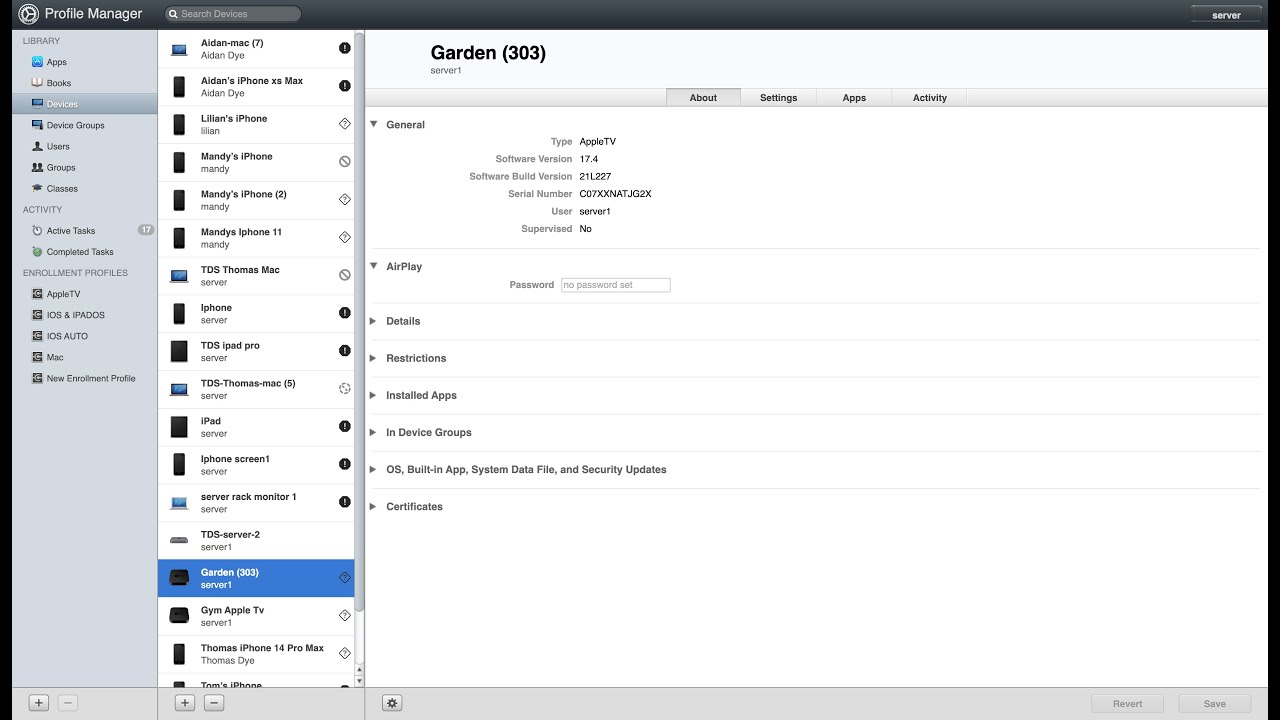Click the status icon next to Lilian's iPhone
The image size is (1280, 720).
point(345,124)
